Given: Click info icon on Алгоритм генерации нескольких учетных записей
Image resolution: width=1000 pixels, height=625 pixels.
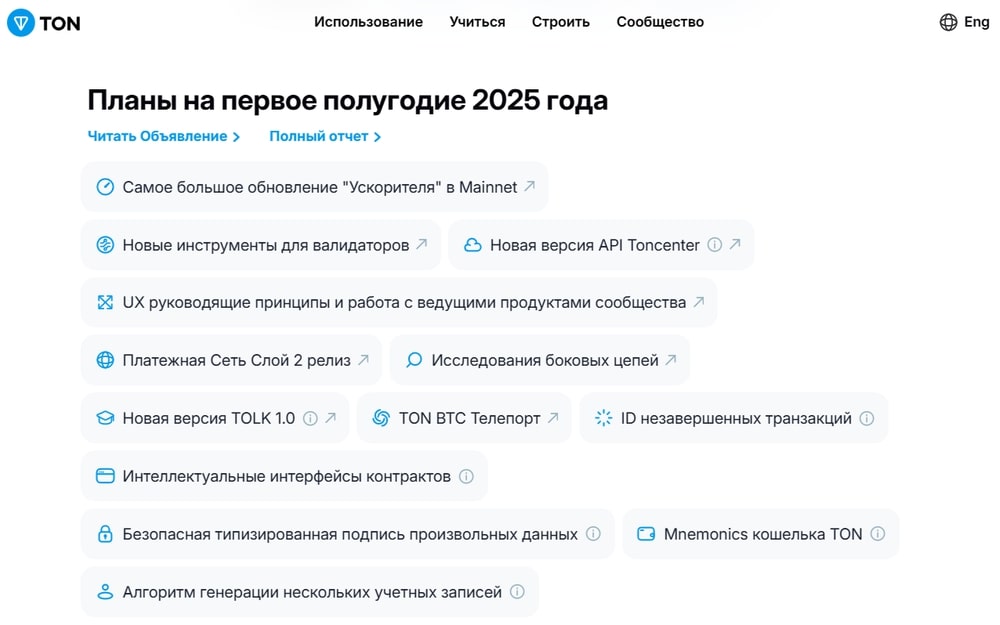Looking at the screenshot, I should (x=517, y=592).
